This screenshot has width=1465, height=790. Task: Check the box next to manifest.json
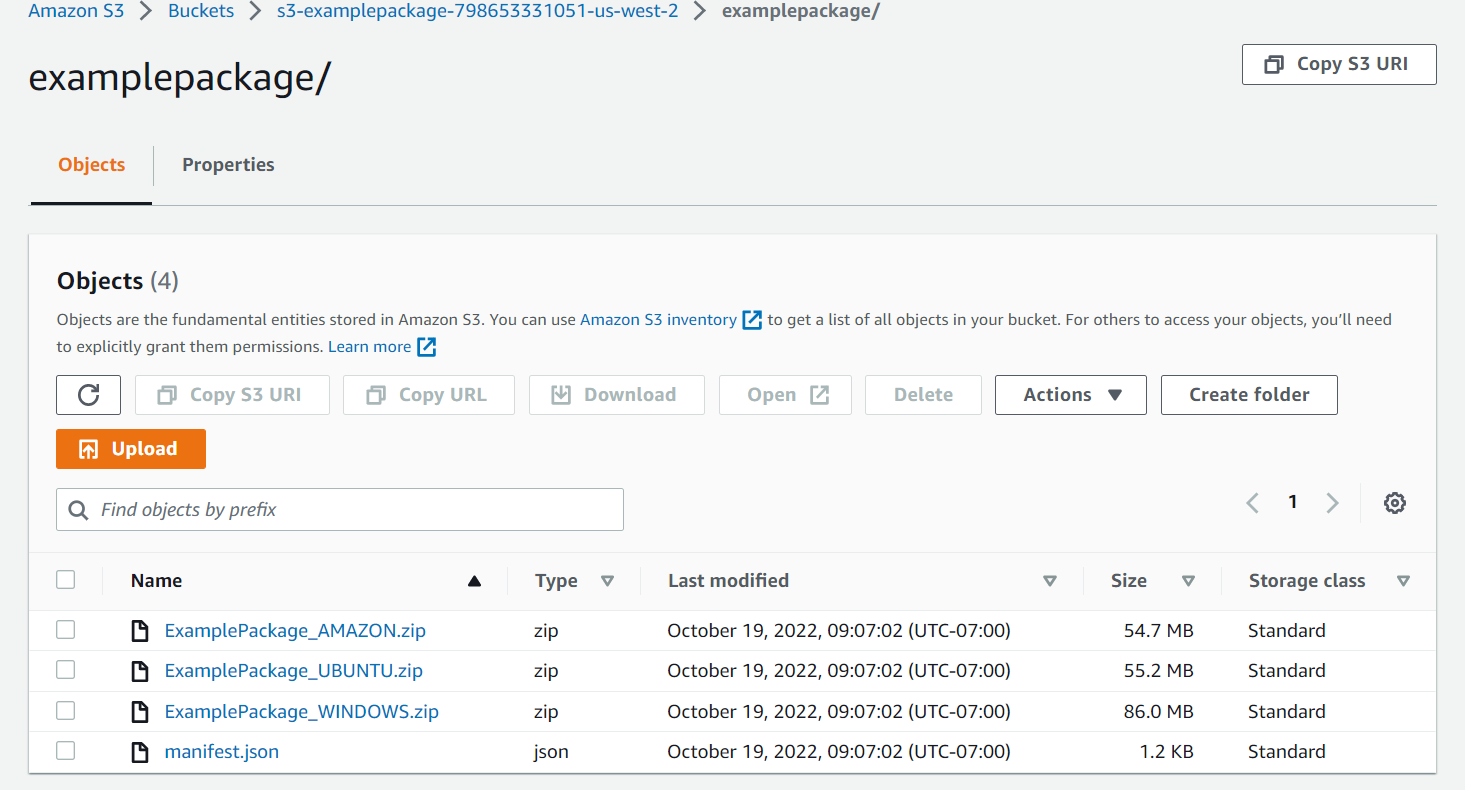point(65,750)
